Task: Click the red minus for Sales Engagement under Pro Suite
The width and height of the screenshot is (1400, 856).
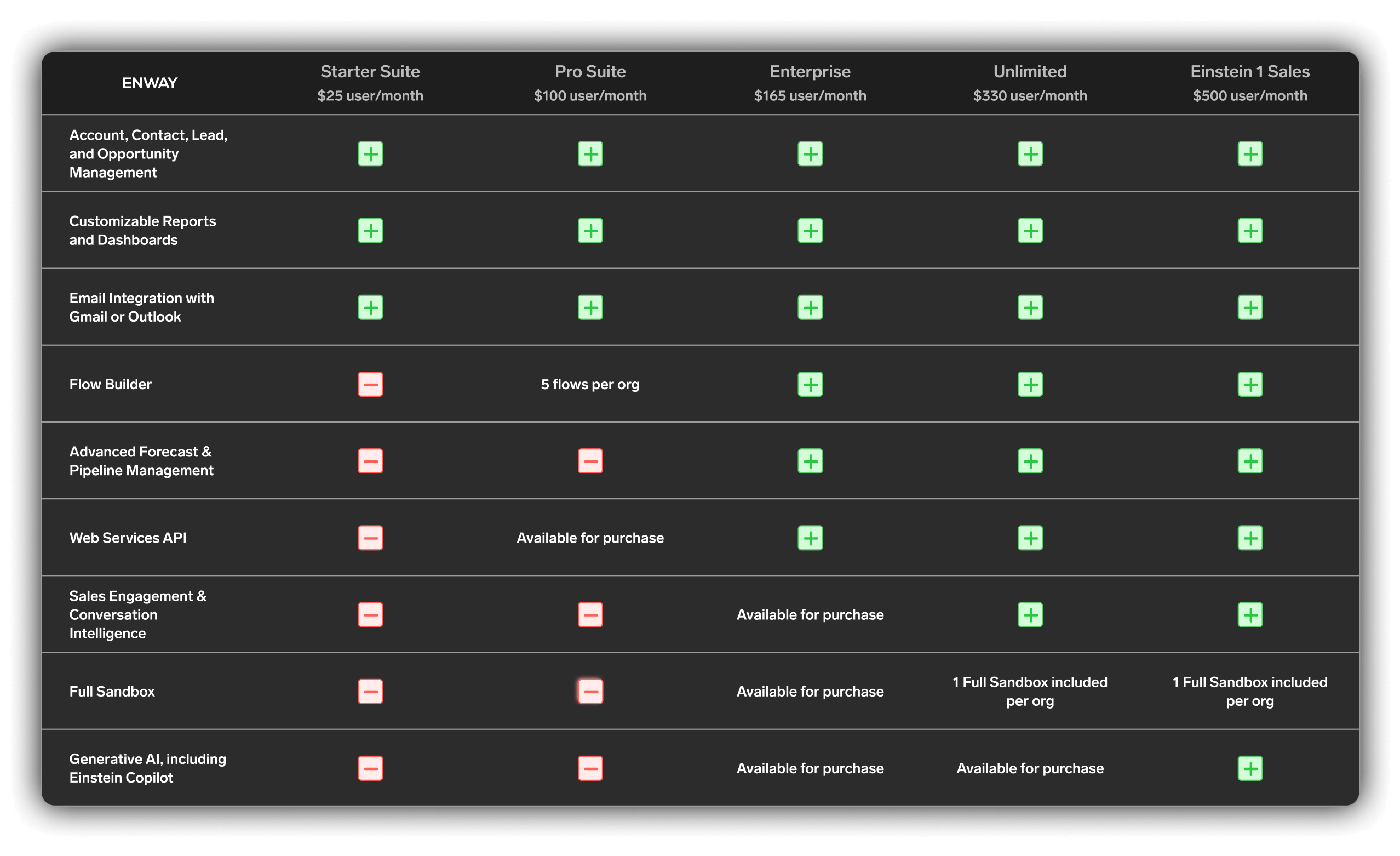Action: click(x=590, y=614)
